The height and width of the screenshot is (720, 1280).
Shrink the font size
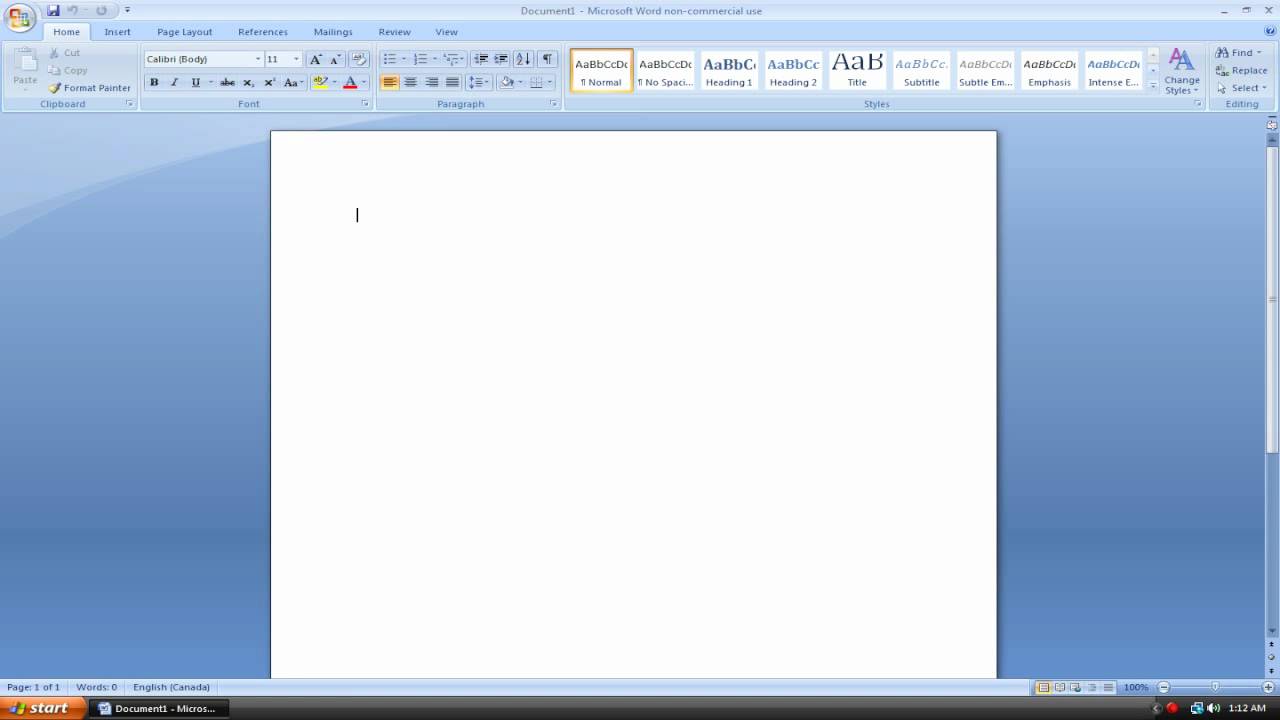tap(336, 59)
